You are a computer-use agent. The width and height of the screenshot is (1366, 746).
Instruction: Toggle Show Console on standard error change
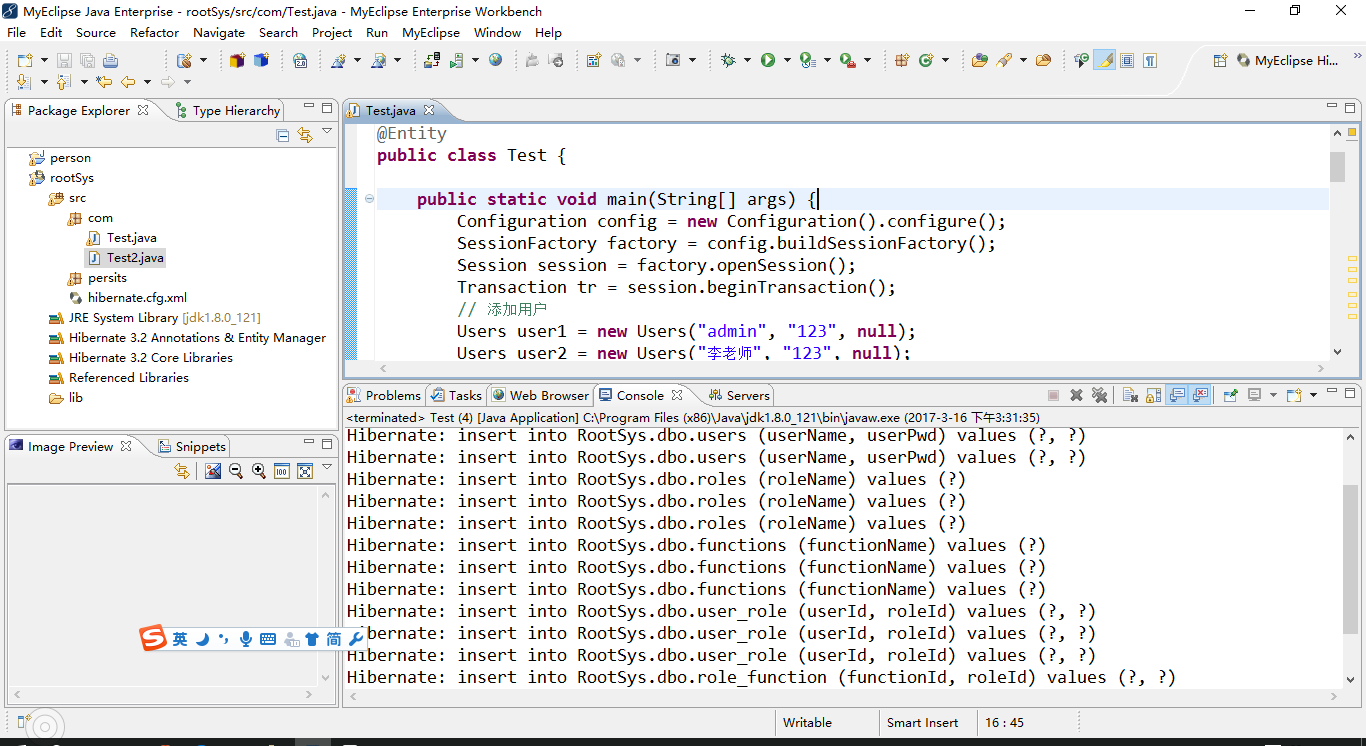click(x=1201, y=395)
